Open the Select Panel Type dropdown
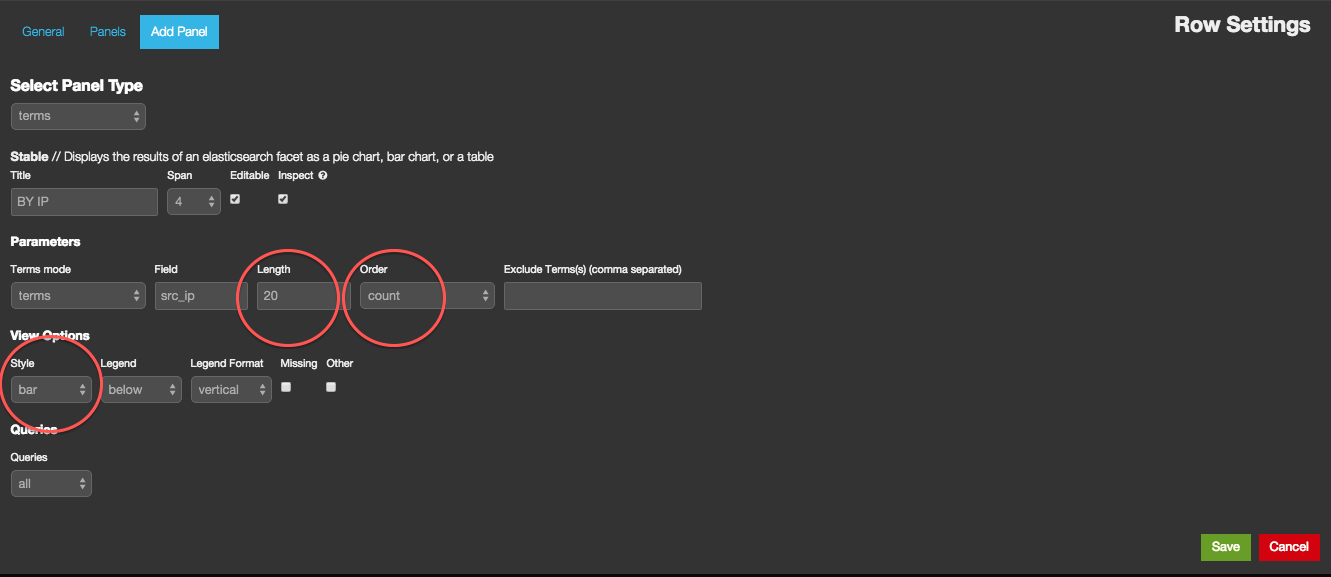The image size is (1331, 577). pyautogui.click(x=78, y=116)
